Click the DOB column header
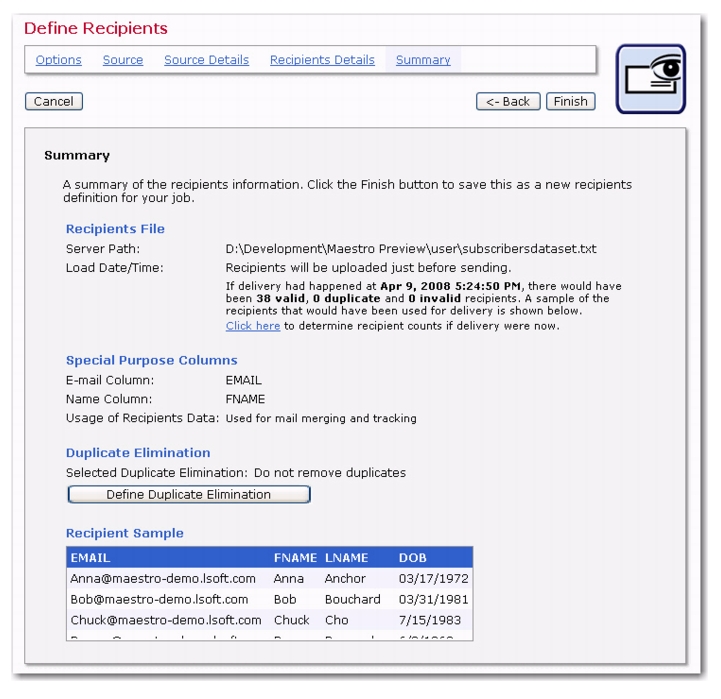The image size is (721, 699). [x=412, y=558]
